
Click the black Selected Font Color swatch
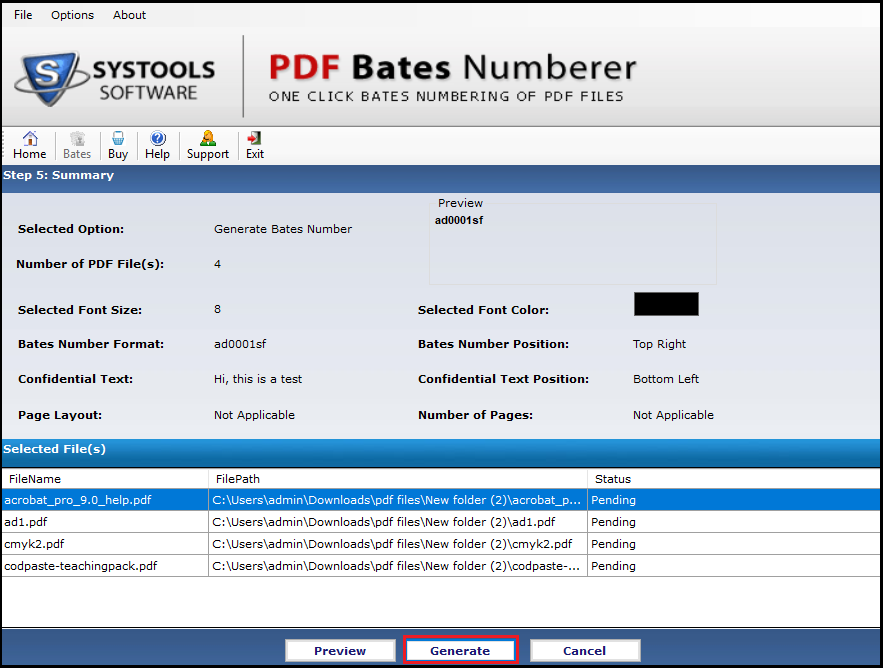(x=666, y=304)
